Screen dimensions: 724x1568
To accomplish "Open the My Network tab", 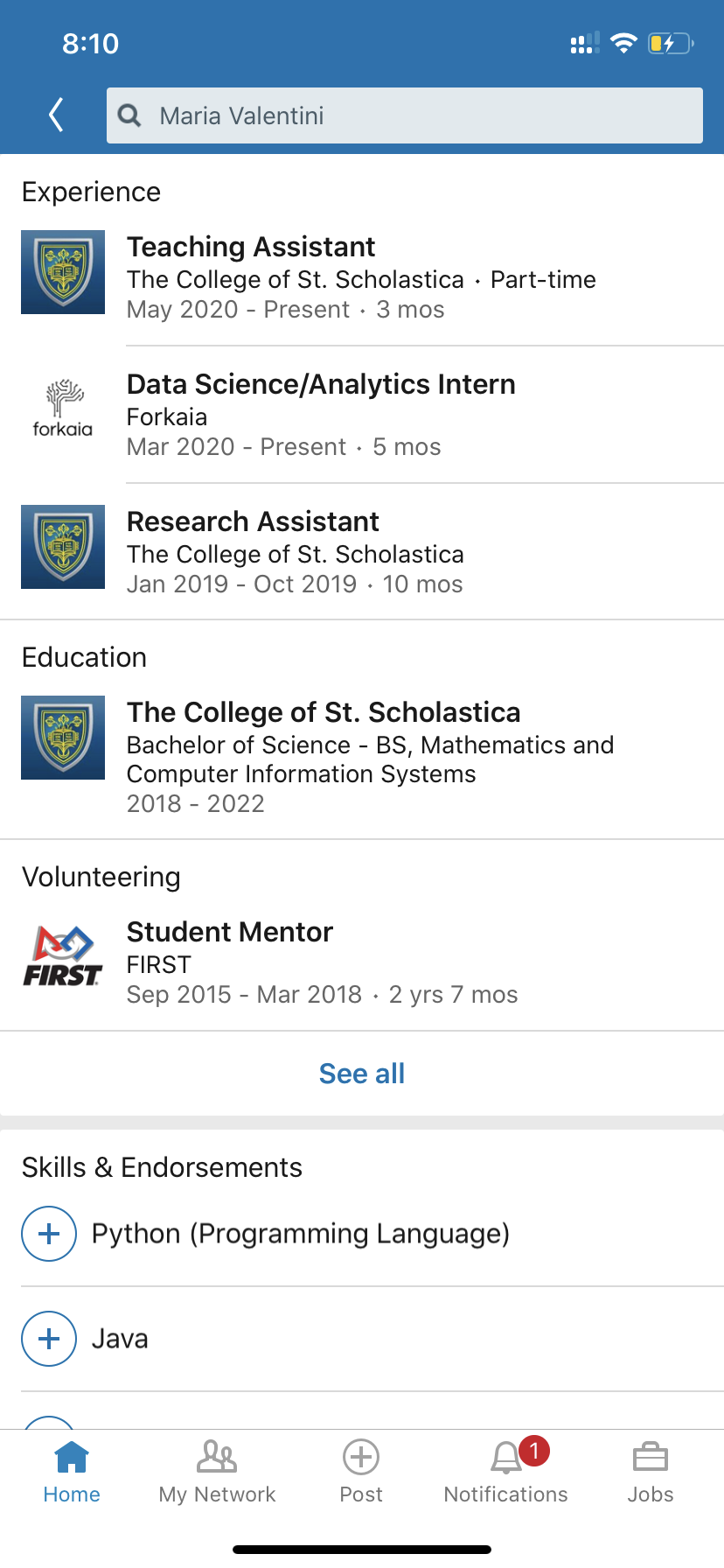I will point(217,1472).
